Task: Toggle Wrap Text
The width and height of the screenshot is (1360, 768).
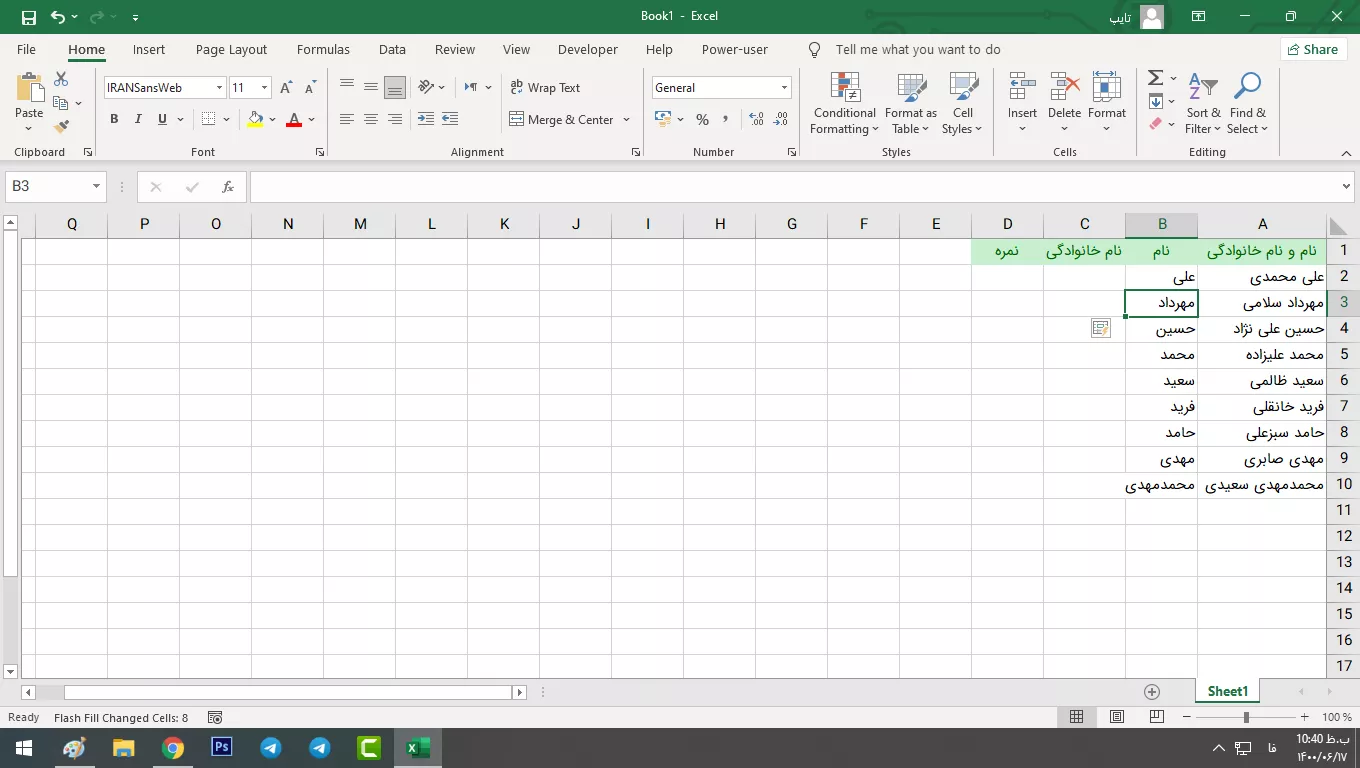Action: click(545, 87)
